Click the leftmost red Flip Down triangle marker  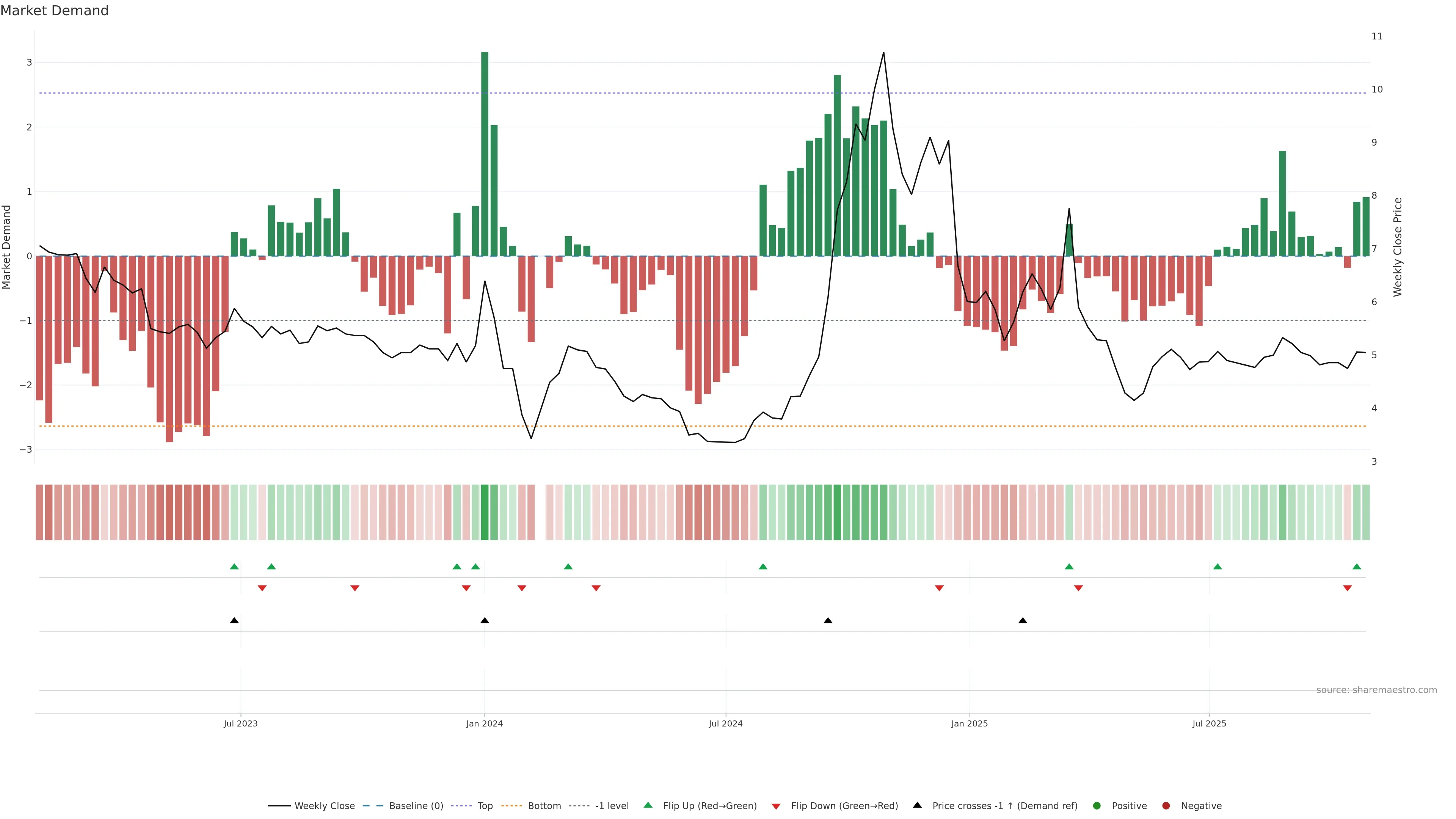click(262, 588)
